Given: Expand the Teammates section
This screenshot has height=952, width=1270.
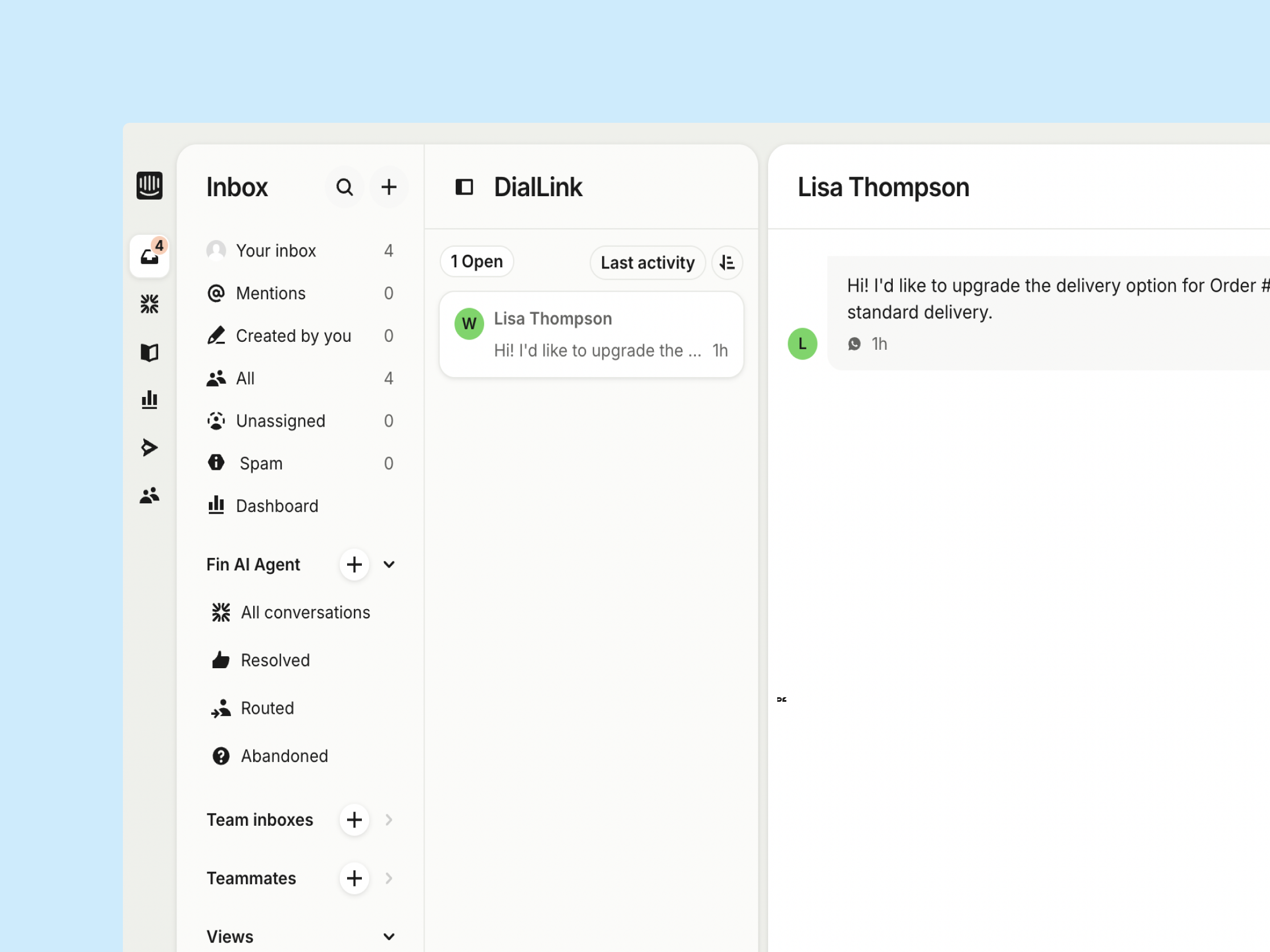Looking at the screenshot, I should pos(389,879).
